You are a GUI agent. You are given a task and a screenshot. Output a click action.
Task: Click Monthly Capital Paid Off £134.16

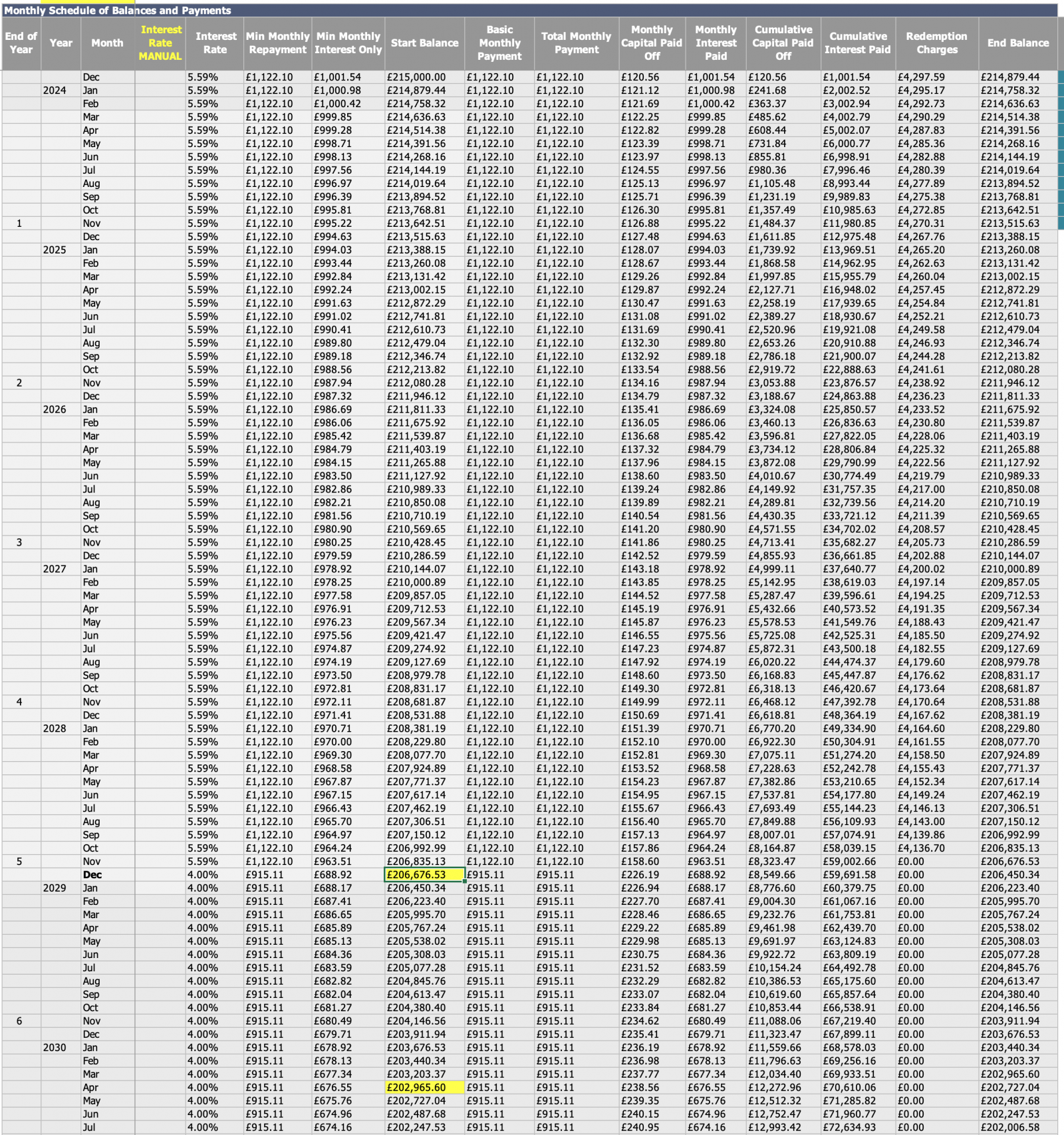click(x=652, y=383)
